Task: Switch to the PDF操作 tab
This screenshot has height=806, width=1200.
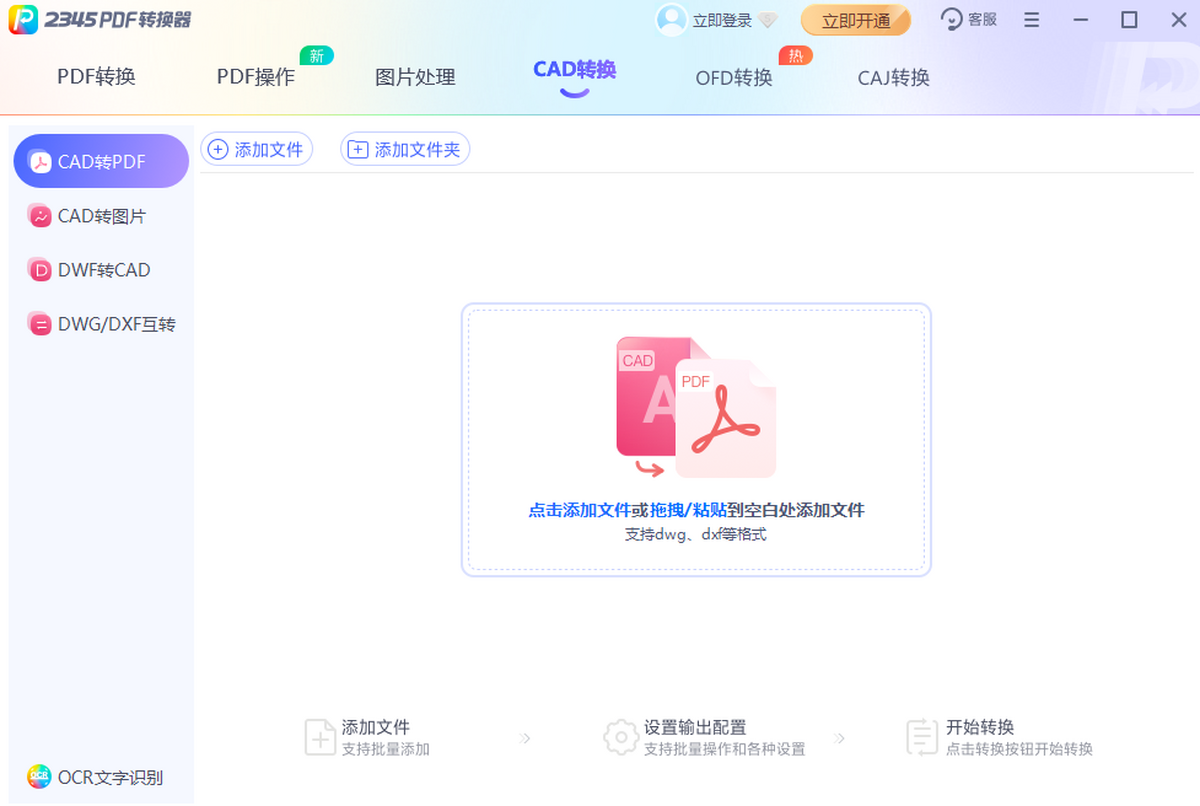Action: pos(256,77)
